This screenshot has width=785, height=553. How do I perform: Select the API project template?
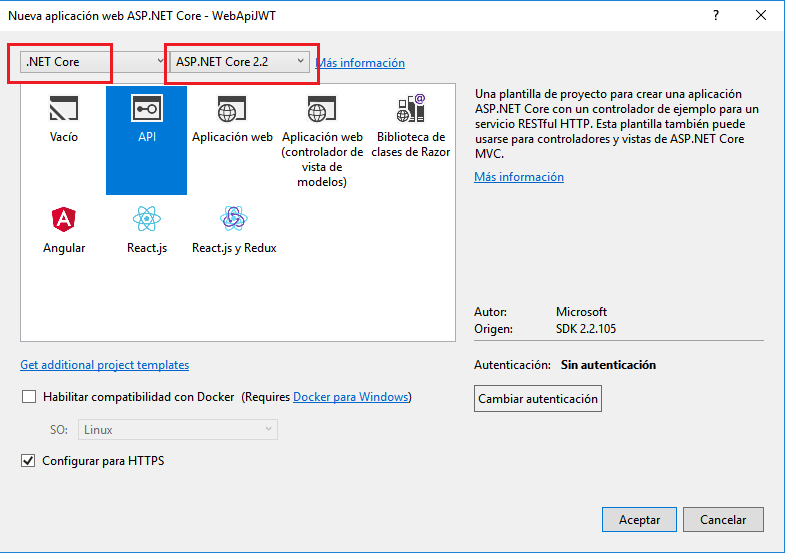(x=146, y=140)
